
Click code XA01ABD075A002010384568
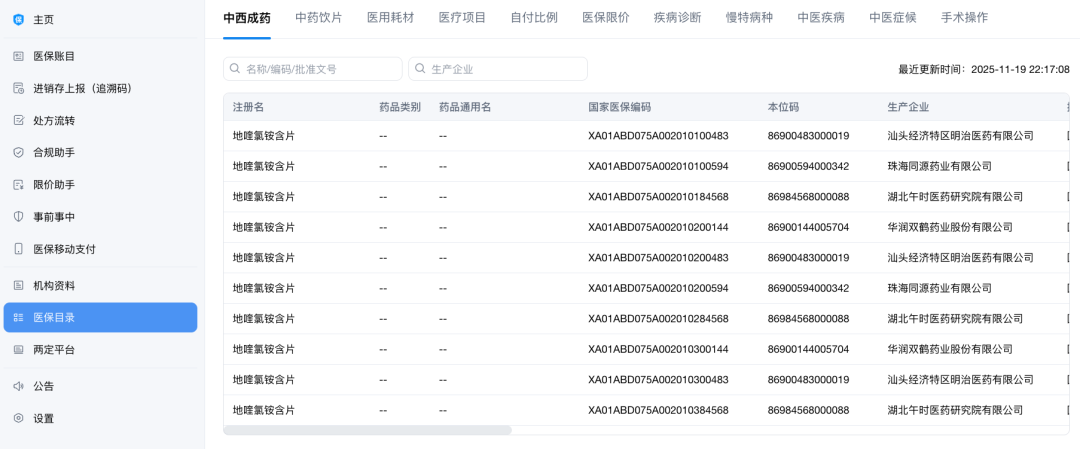(x=658, y=410)
